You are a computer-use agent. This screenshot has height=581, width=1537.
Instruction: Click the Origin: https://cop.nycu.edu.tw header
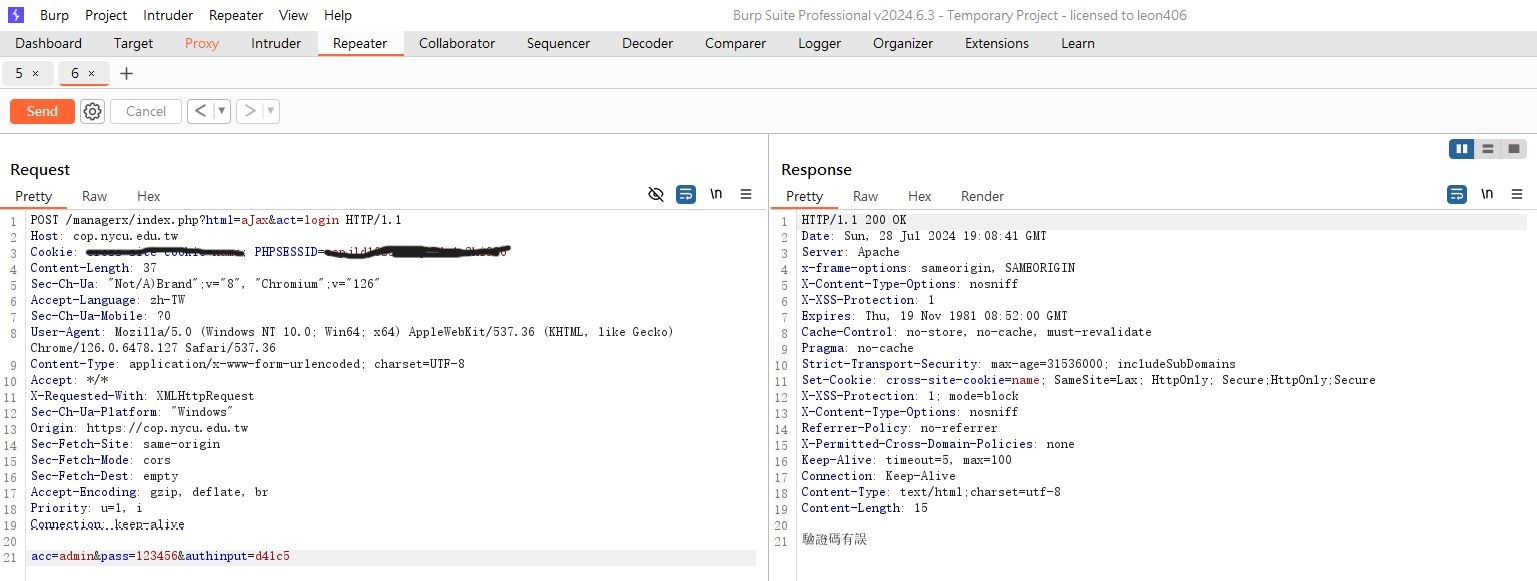(139, 428)
